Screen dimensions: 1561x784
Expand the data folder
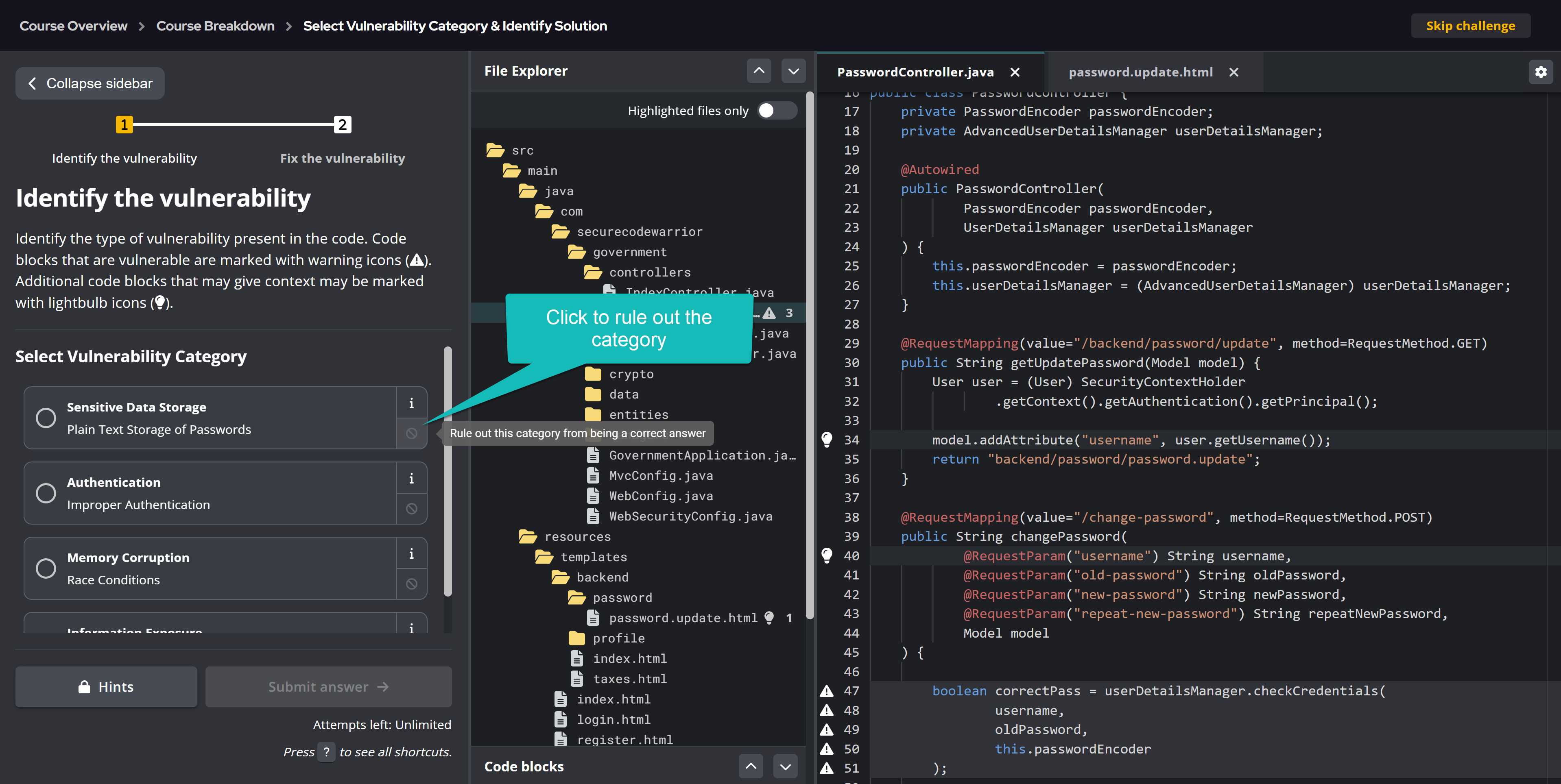point(611,394)
